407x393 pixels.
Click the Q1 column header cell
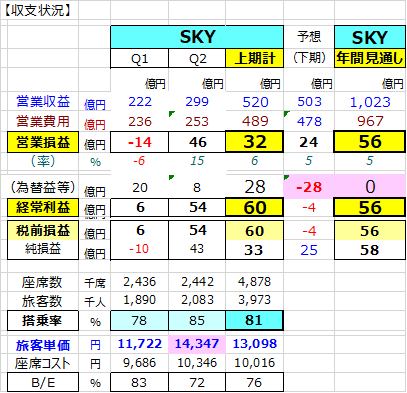(140, 58)
